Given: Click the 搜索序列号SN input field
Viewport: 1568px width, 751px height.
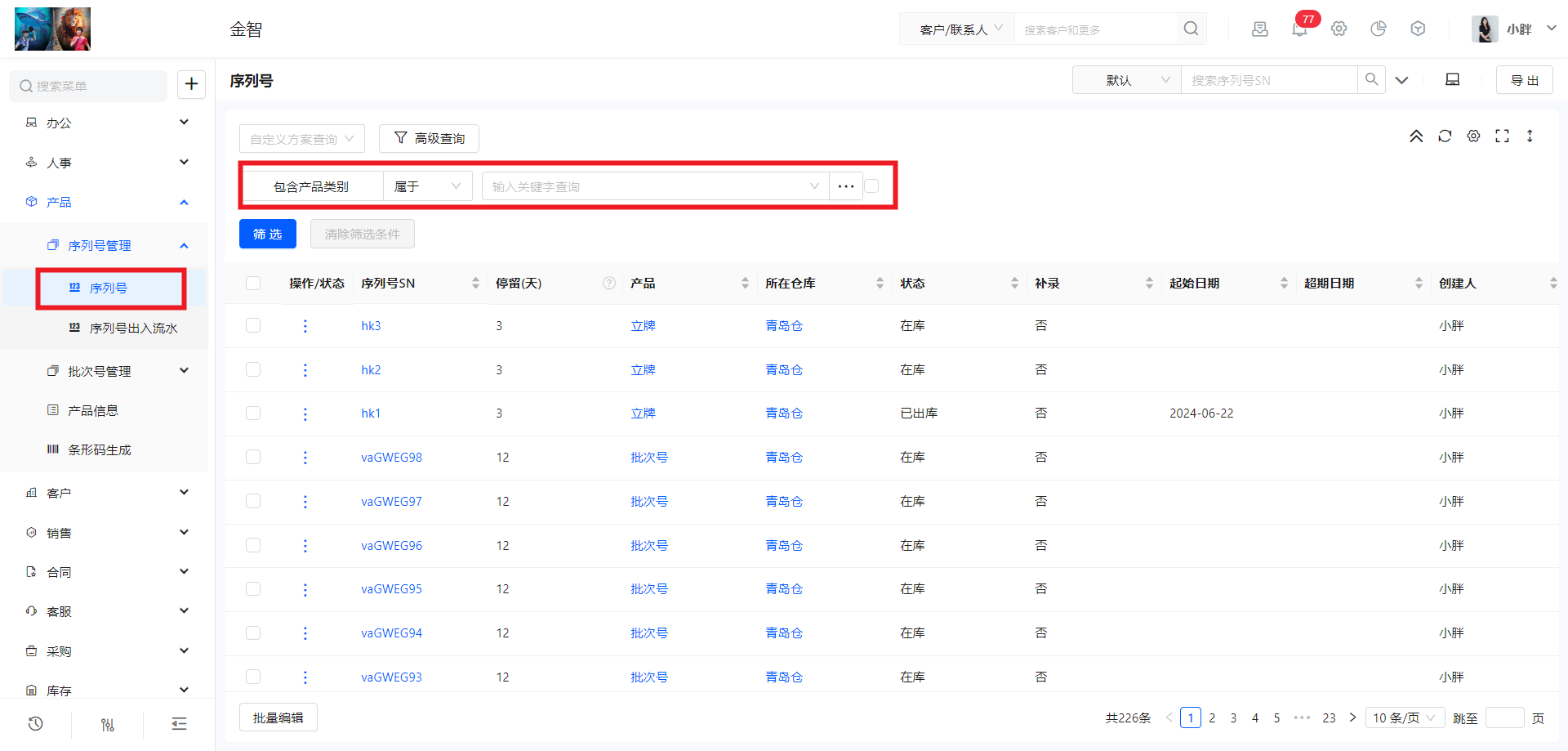Looking at the screenshot, I should (1268, 80).
